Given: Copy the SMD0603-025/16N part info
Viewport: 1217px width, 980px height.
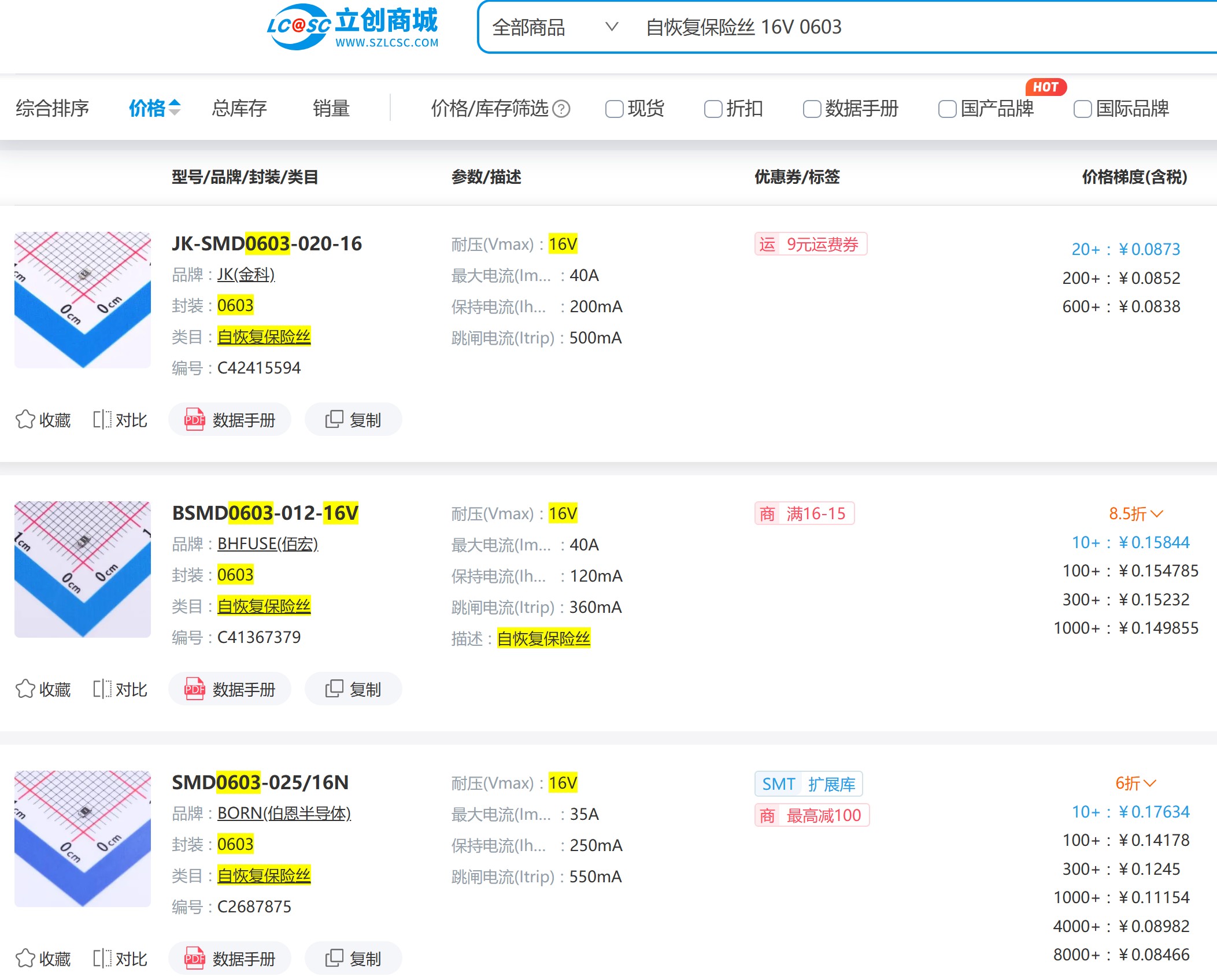Looking at the screenshot, I should [353, 958].
